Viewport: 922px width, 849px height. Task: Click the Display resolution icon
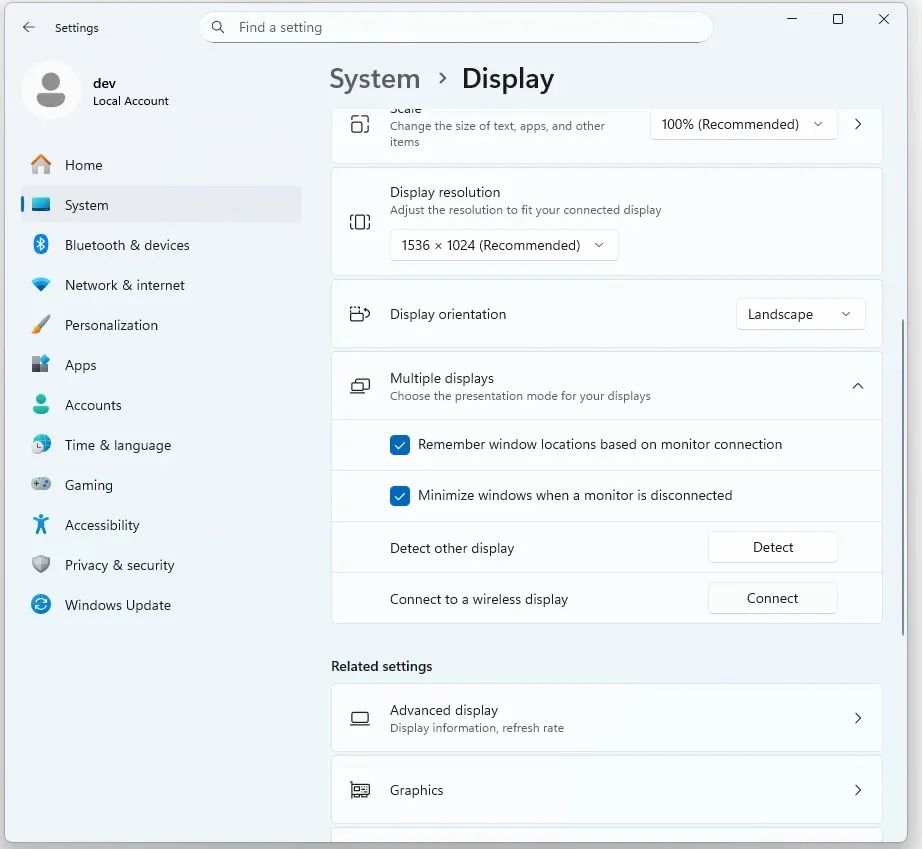tap(360, 222)
